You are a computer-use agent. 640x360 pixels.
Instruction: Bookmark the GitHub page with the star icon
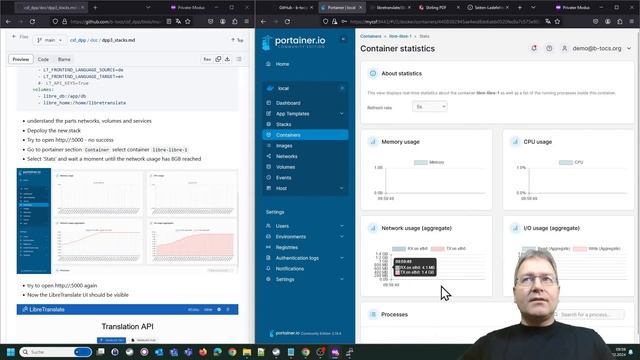pyautogui.click(x=188, y=21)
